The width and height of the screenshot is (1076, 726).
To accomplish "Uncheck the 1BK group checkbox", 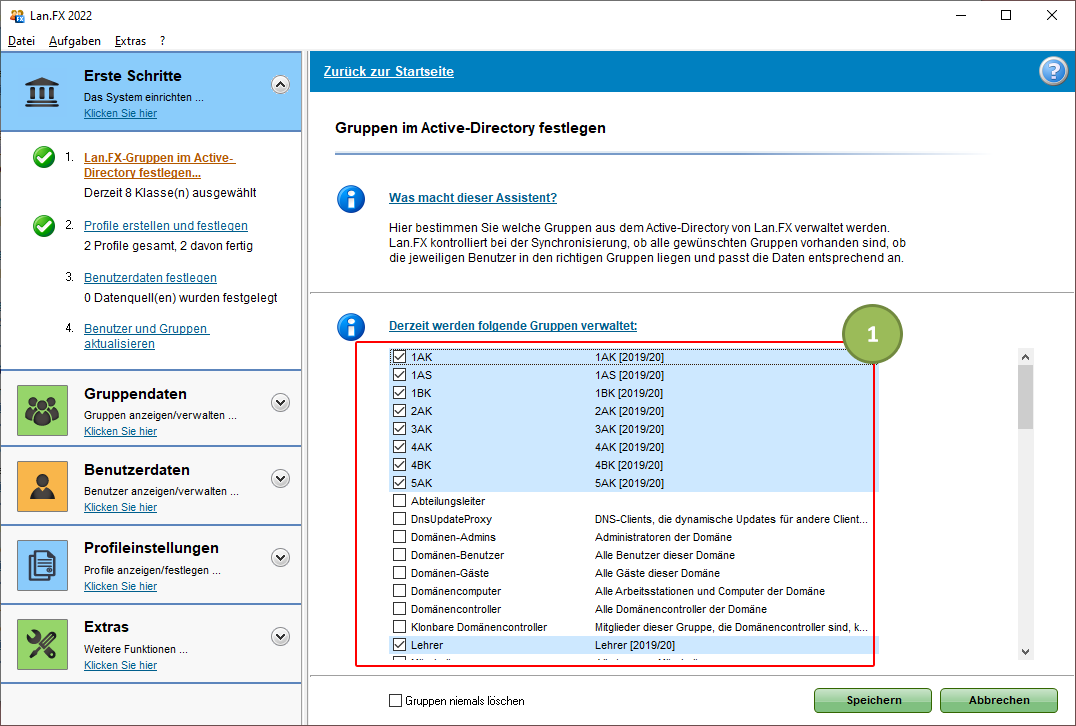I will tap(399, 393).
